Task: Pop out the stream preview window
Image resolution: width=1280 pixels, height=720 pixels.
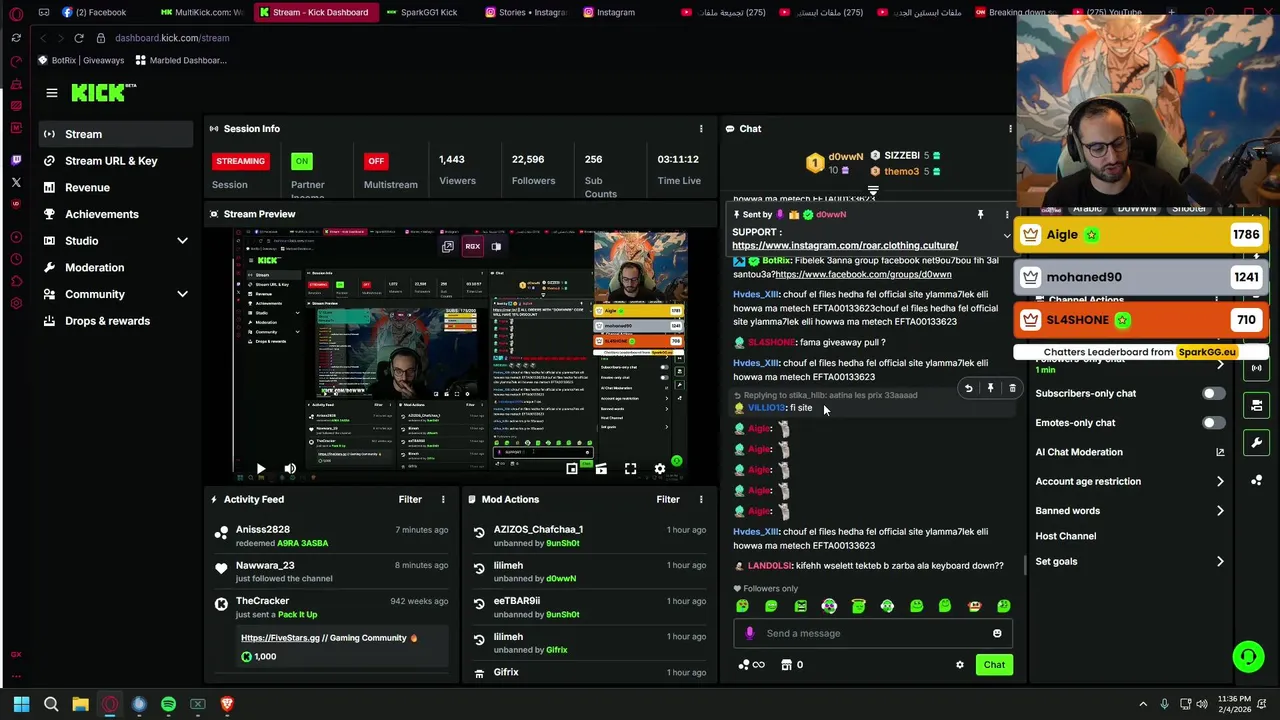Action: (448, 246)
